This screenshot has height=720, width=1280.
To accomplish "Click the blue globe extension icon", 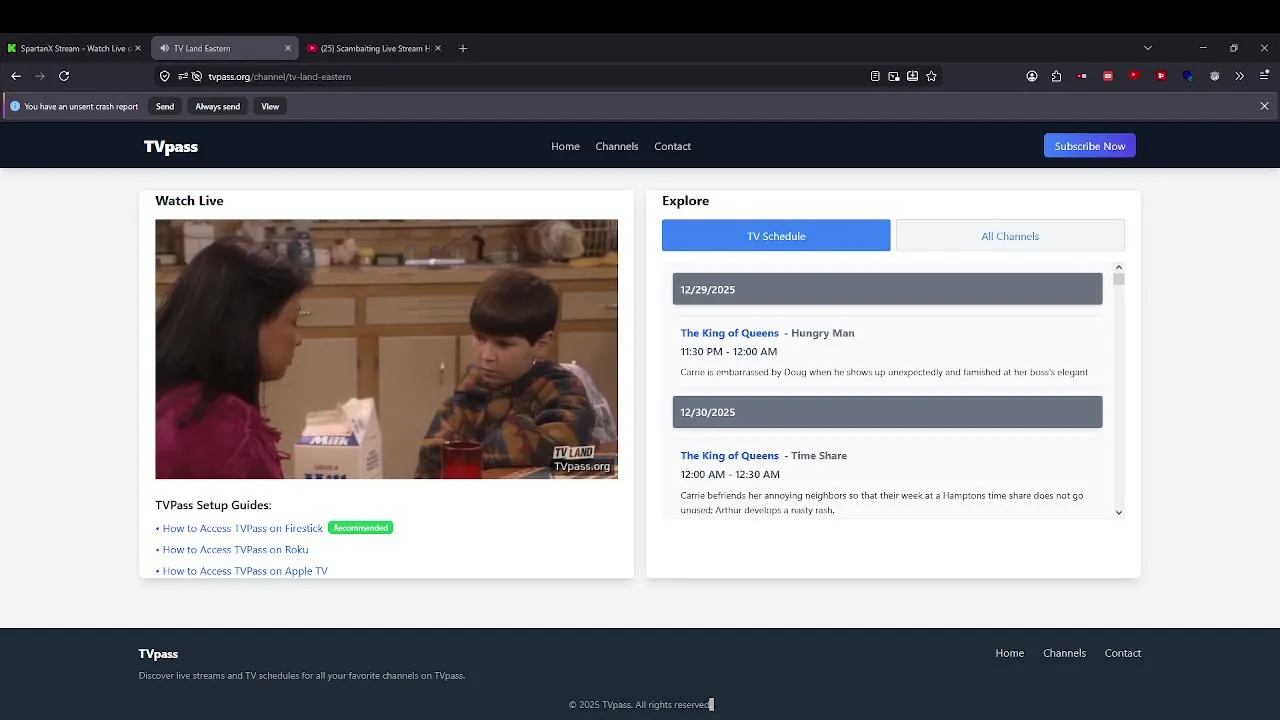I will point(1188,76).
